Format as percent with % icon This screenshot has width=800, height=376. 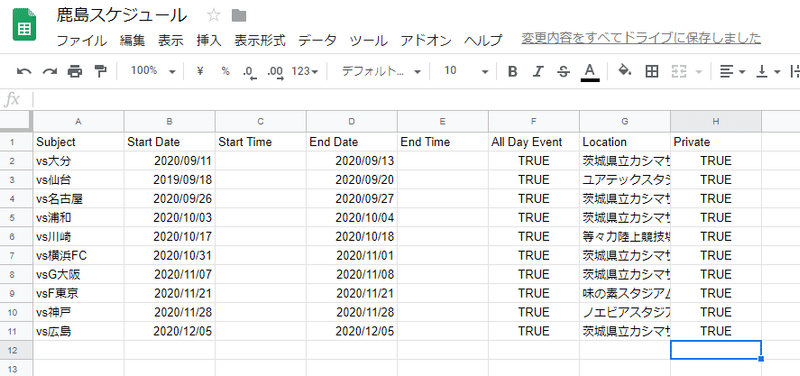point(226,71)
